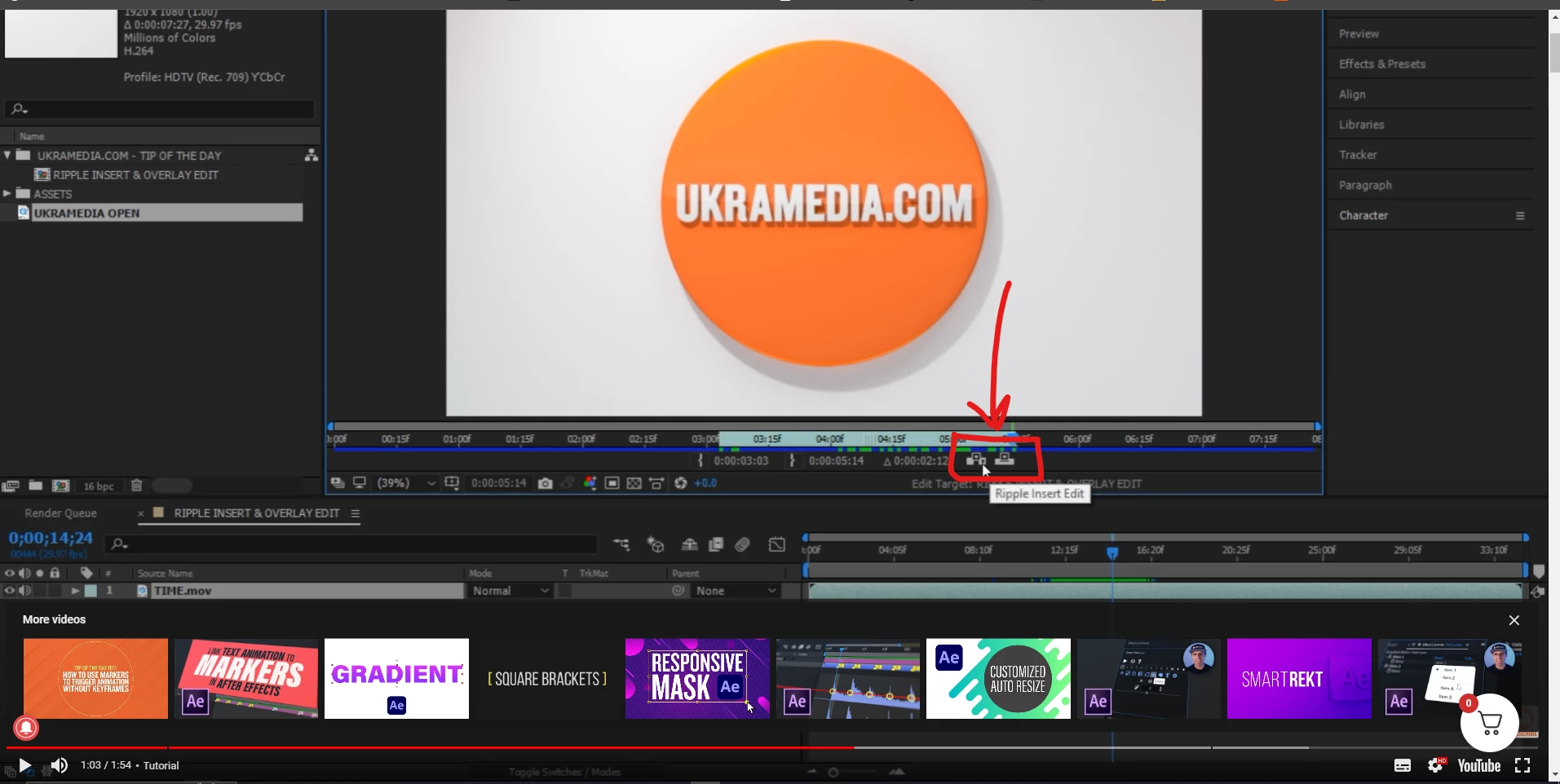Mute TIME.mov layer audio switch
The width and height of the screenshot is (1560, 784).
pos(25,590)
